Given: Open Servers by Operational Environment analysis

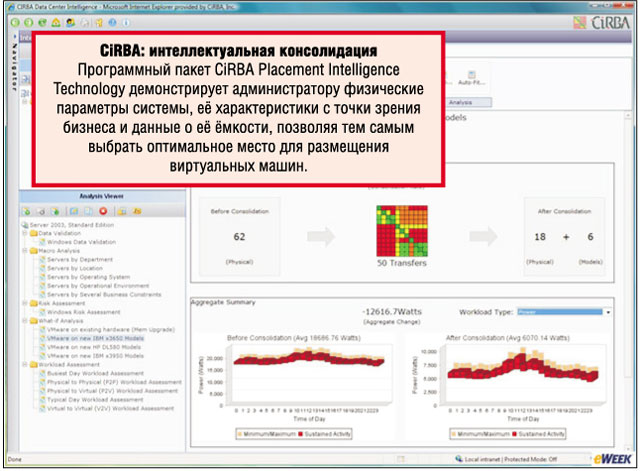Looking at the screenshot, I should (x=98, y=286).
